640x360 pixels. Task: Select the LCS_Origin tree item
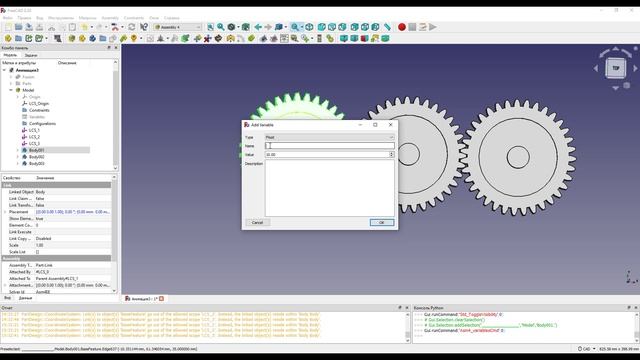click(39, 104)
